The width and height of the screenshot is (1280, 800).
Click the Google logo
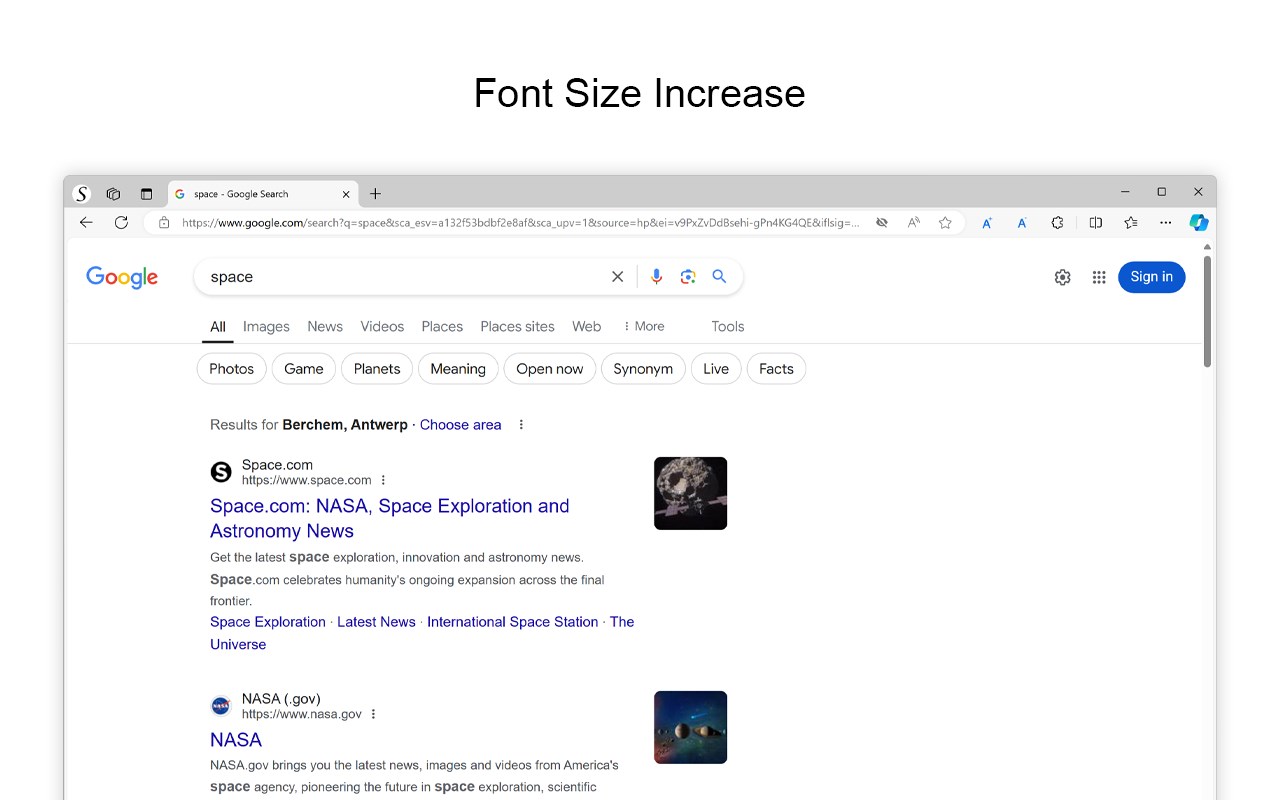pyautogui.click(x=122, y=278)
